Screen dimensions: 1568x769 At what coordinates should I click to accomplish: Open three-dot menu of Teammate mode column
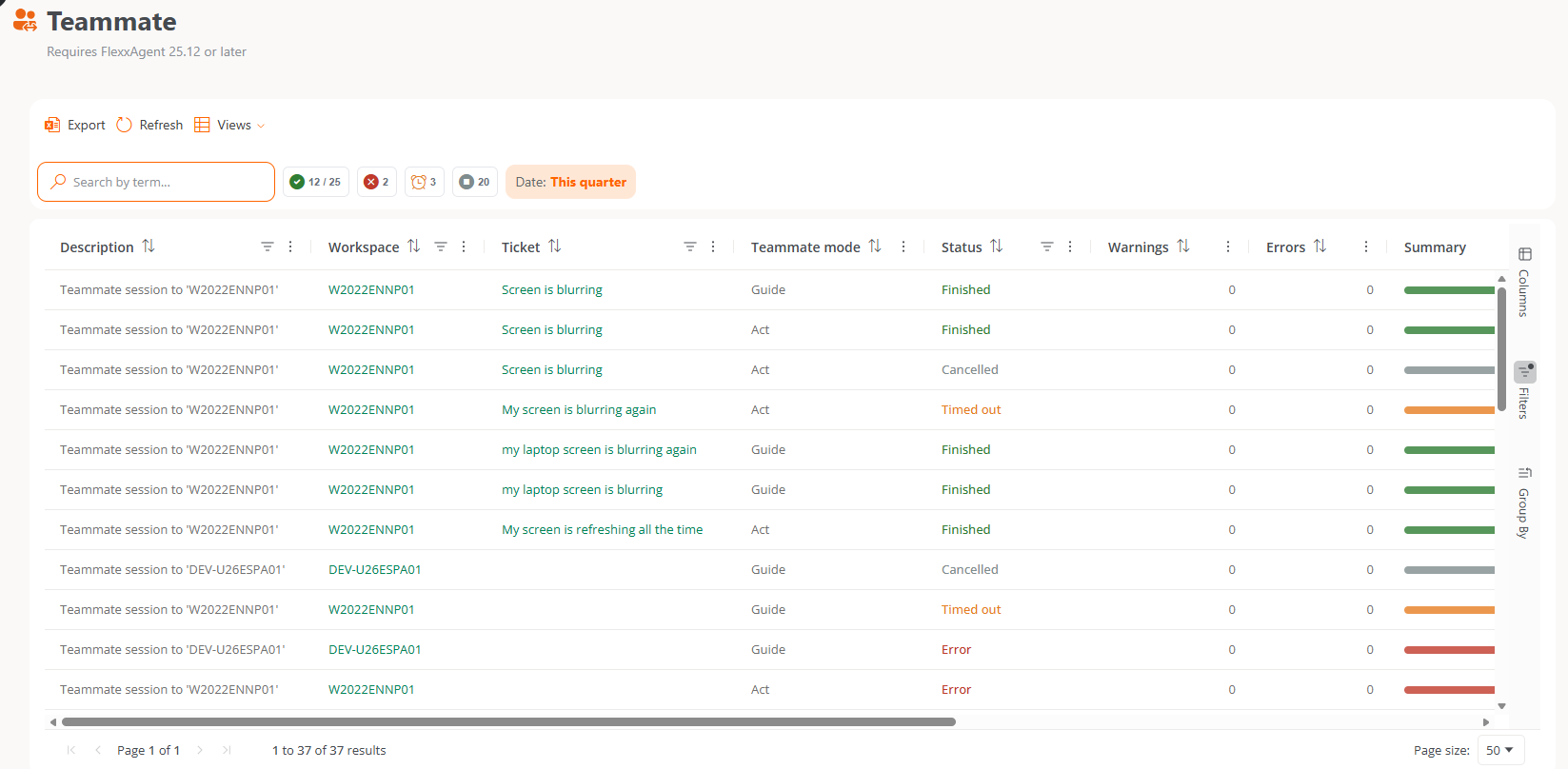[x=903, y=246]
